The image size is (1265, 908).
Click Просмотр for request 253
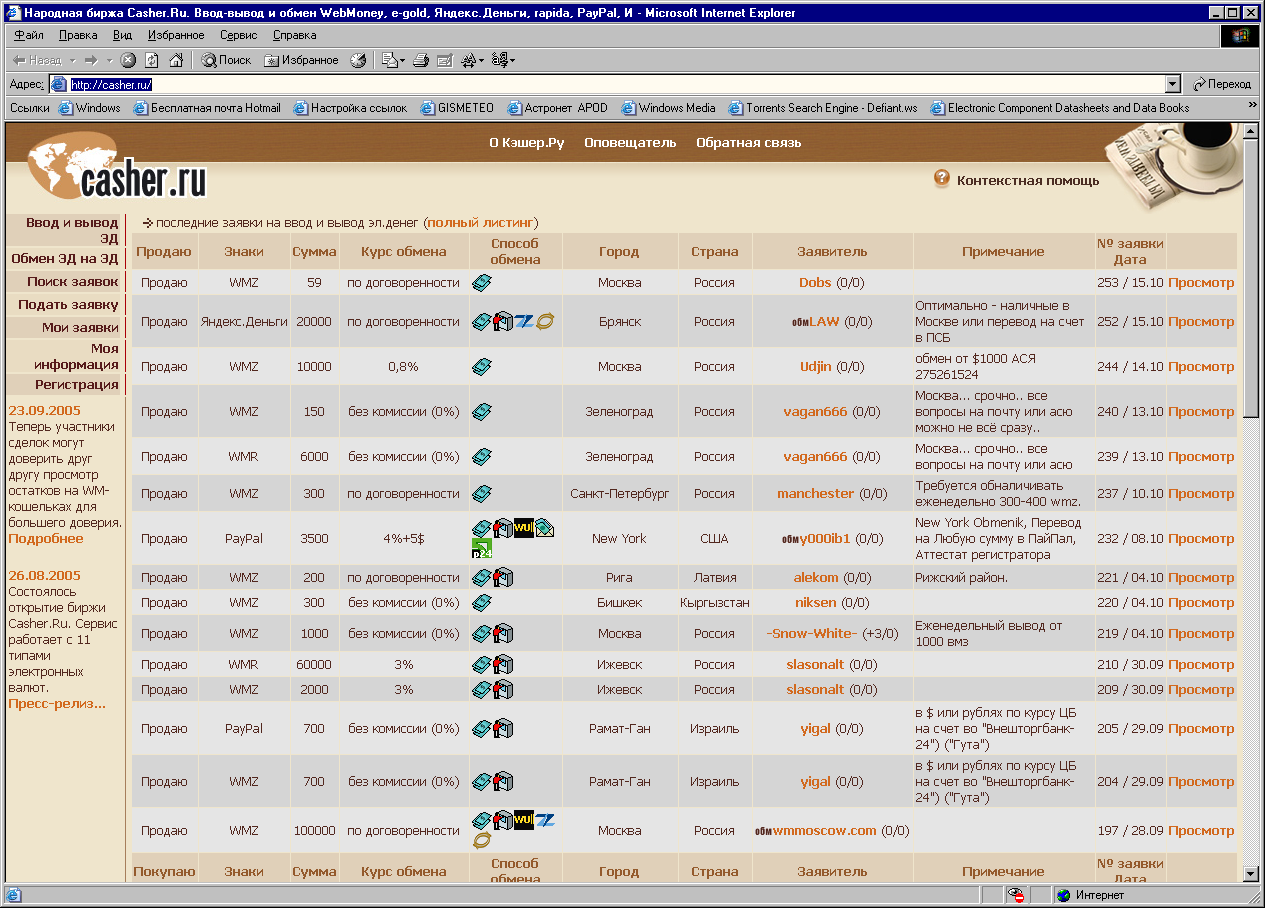pos(1201,283)
